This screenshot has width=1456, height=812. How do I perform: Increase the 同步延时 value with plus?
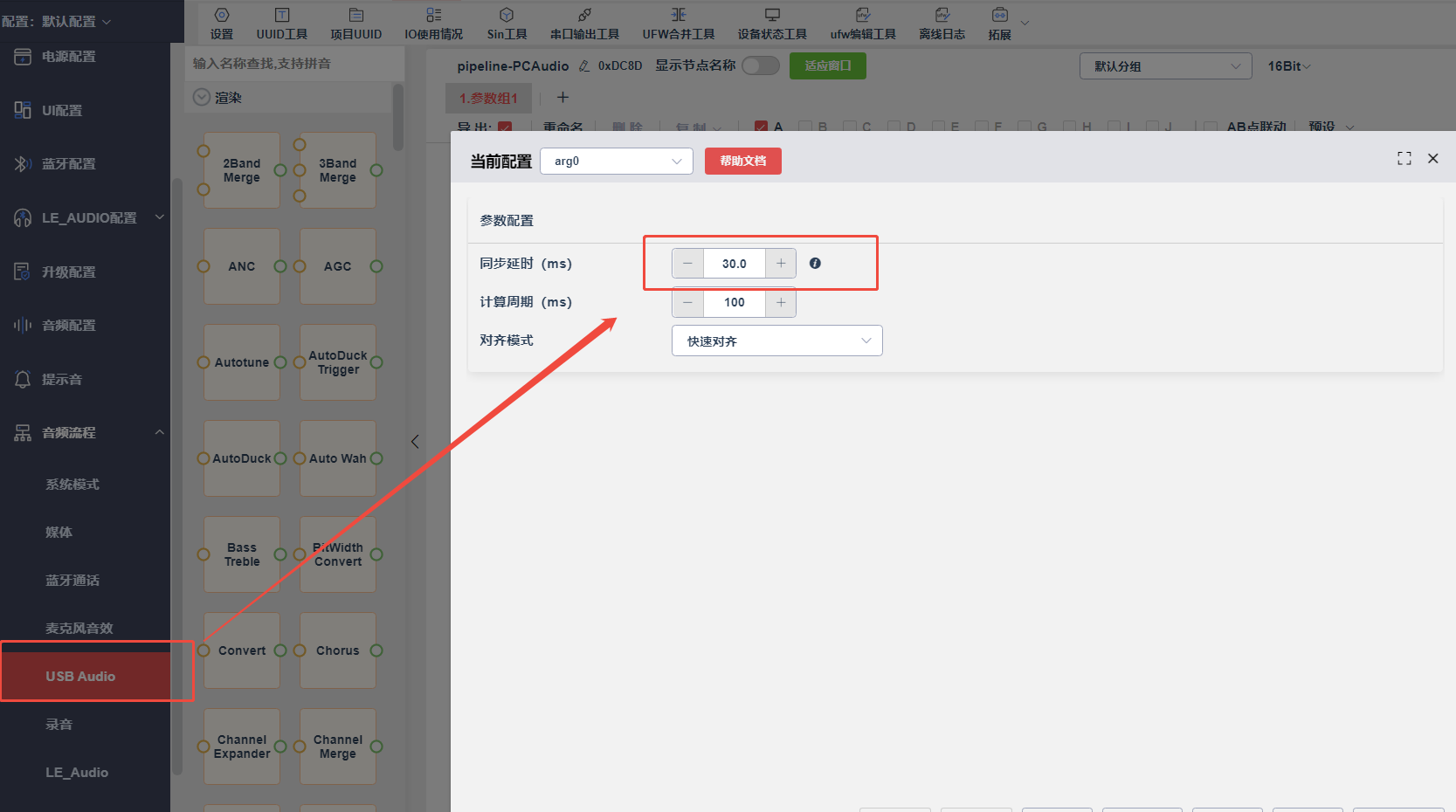[x=781, y=263]
